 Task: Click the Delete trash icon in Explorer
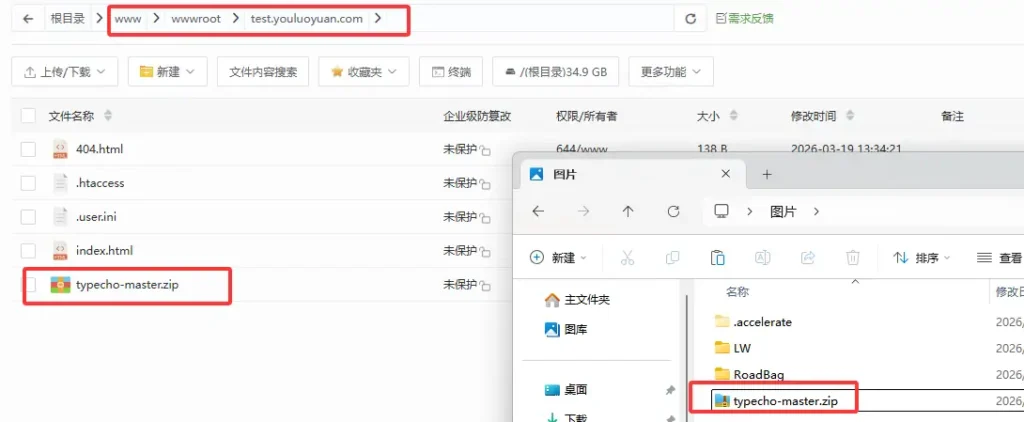coord(852,258)
